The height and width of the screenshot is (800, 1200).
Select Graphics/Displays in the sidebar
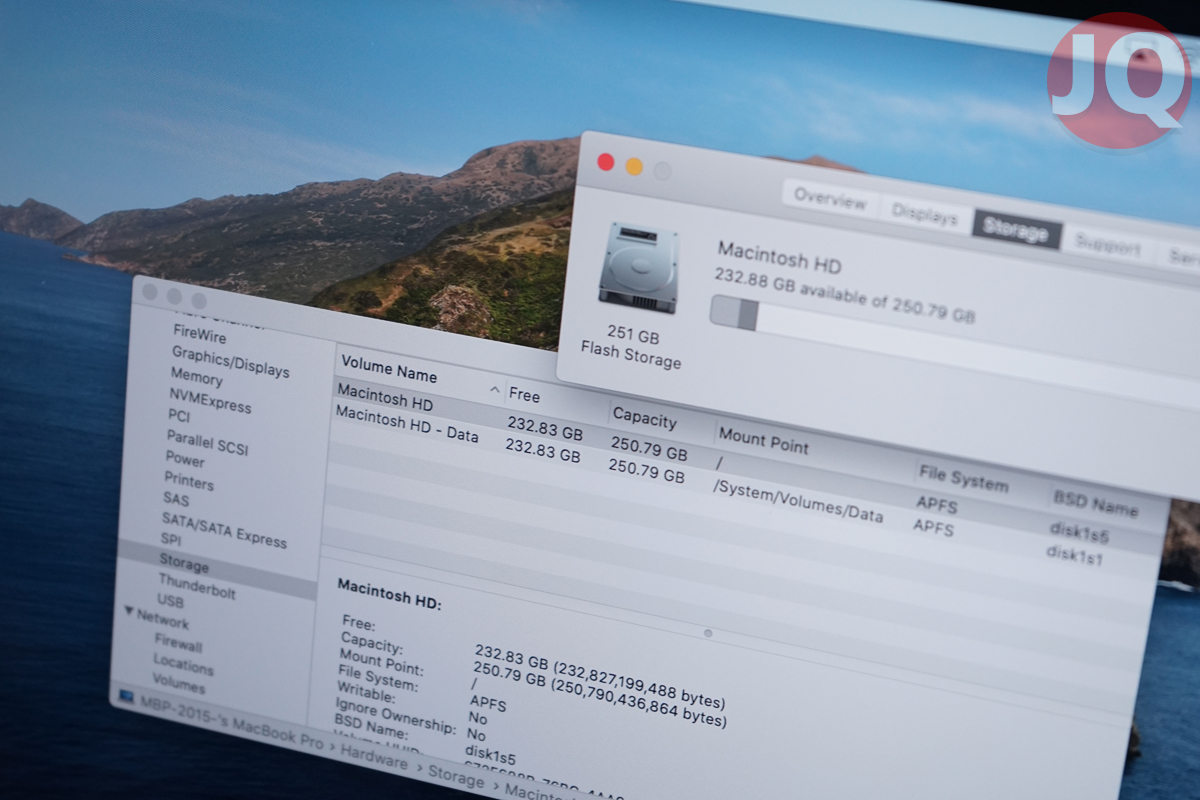pyautogui.click(x=230, y=361)
